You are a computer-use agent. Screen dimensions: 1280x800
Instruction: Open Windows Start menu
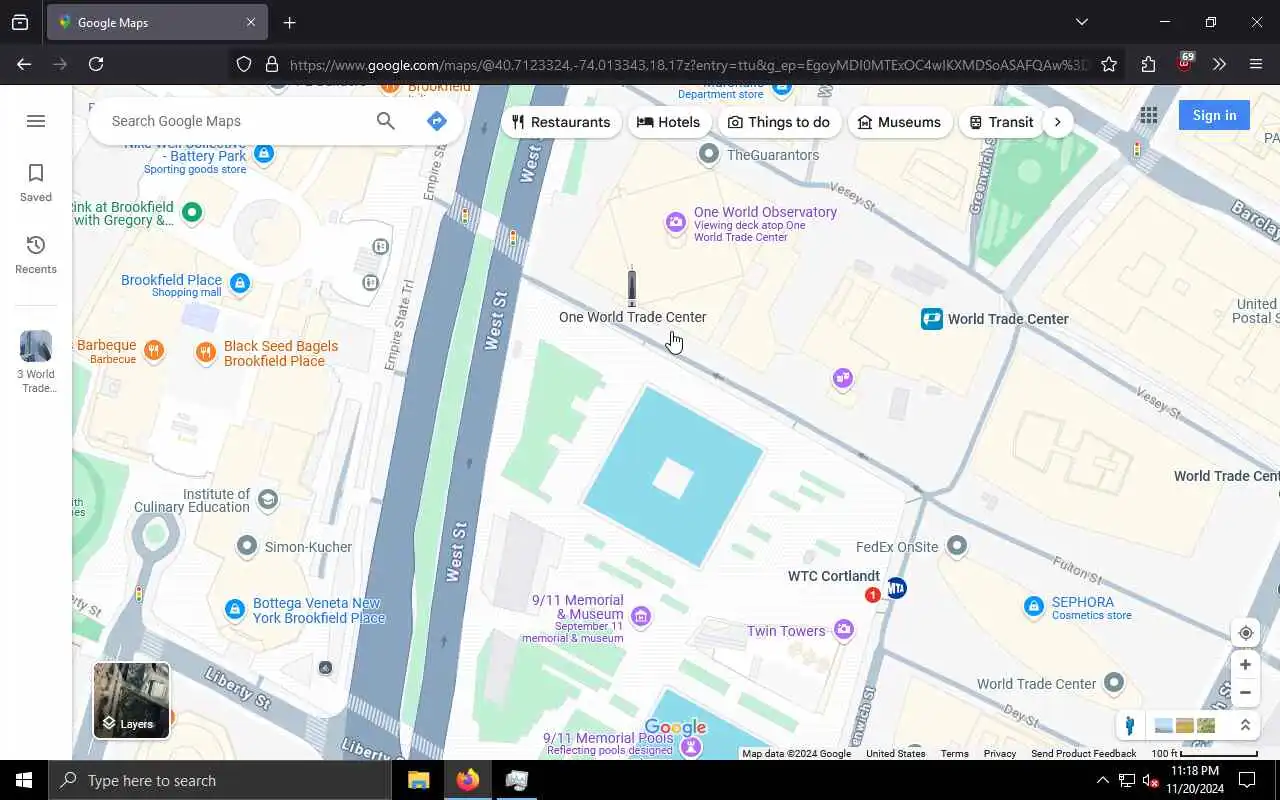[24, 780]
